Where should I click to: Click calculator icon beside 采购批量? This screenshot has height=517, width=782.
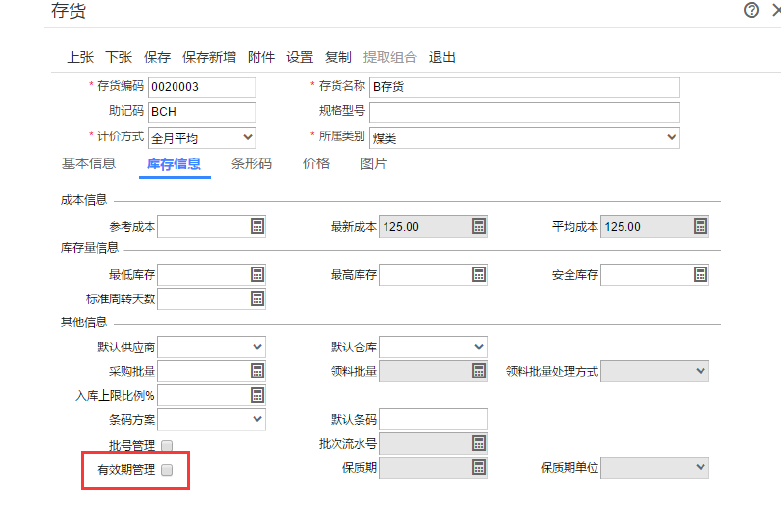pos(257,371)
